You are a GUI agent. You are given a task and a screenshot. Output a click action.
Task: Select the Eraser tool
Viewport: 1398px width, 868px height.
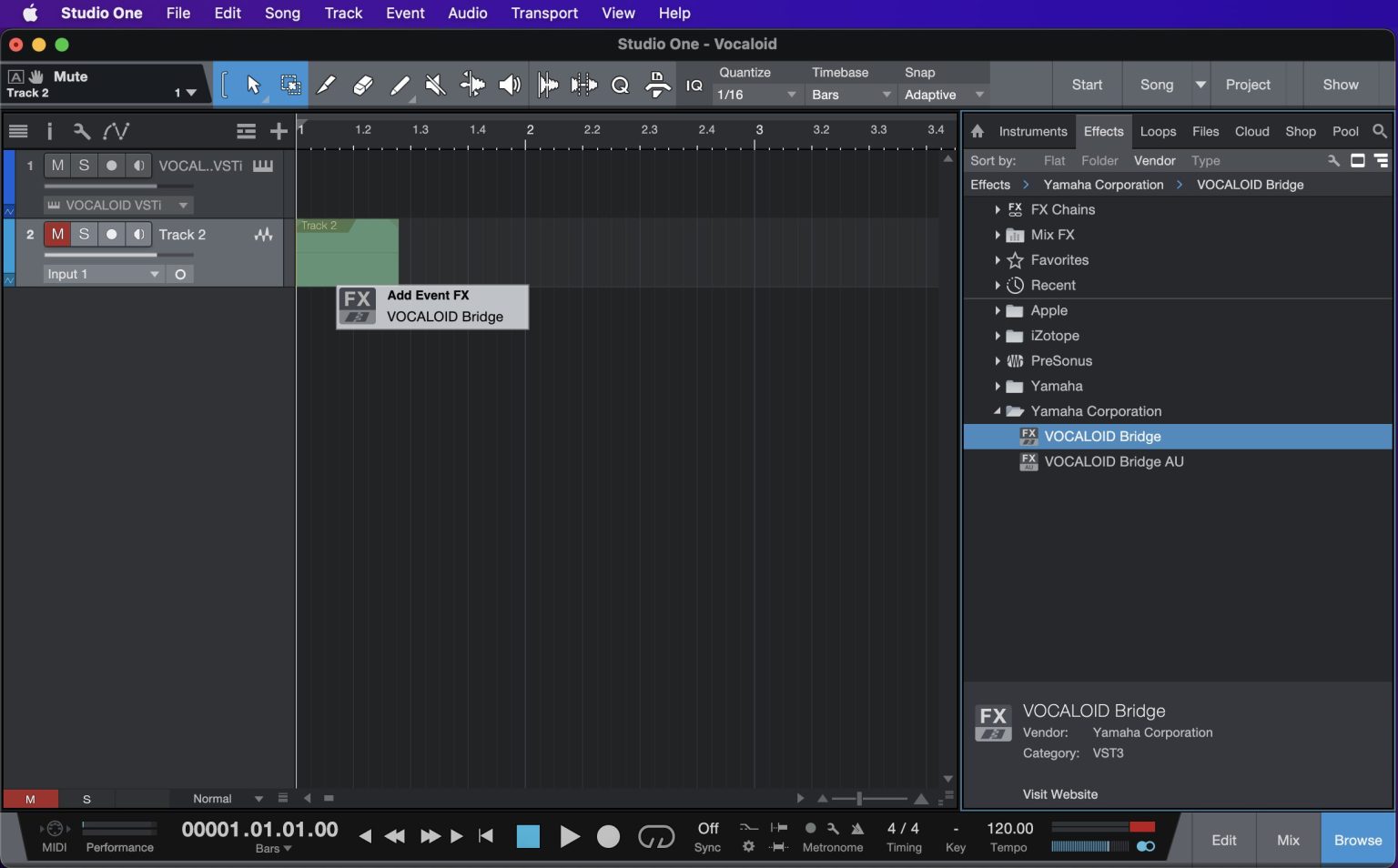tap(363, 85)
